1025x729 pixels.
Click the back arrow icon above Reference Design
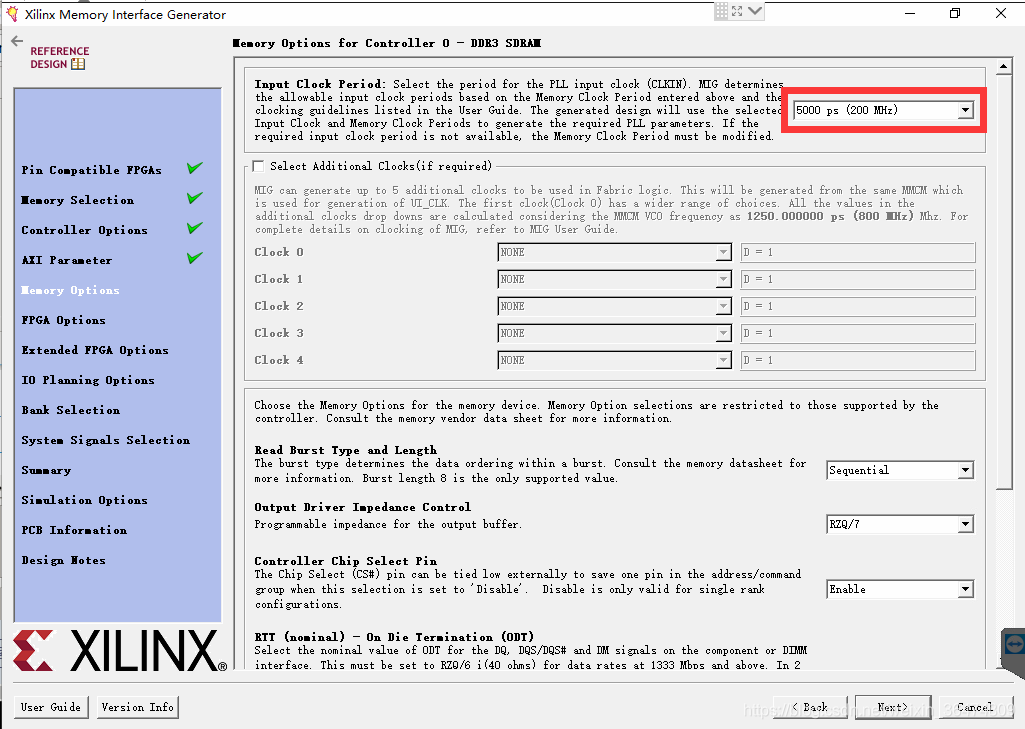click(17, 41)
